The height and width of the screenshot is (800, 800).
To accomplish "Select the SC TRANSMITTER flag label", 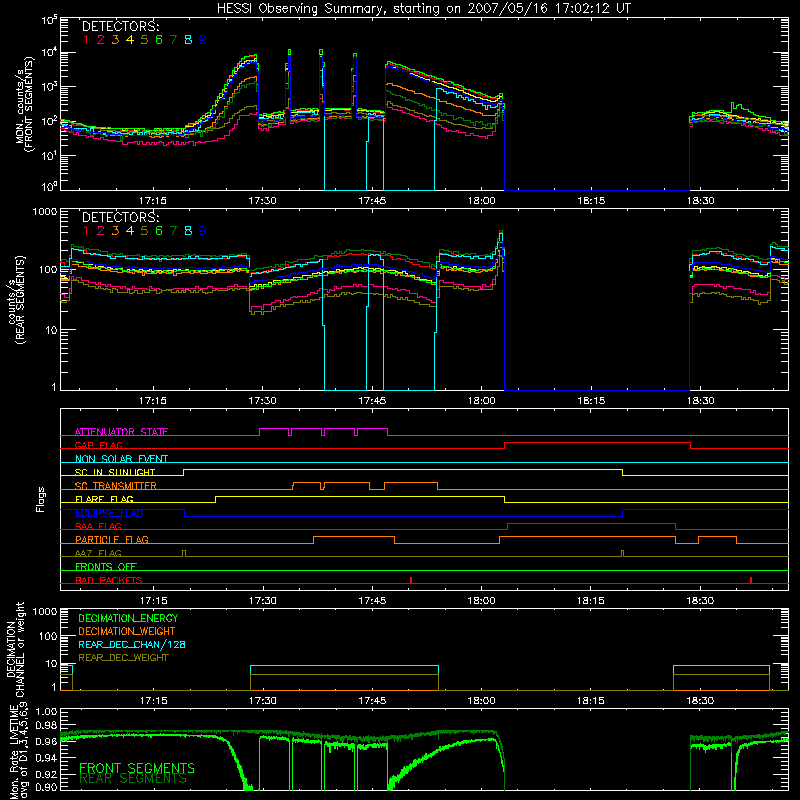I will (x=116, y=486).
